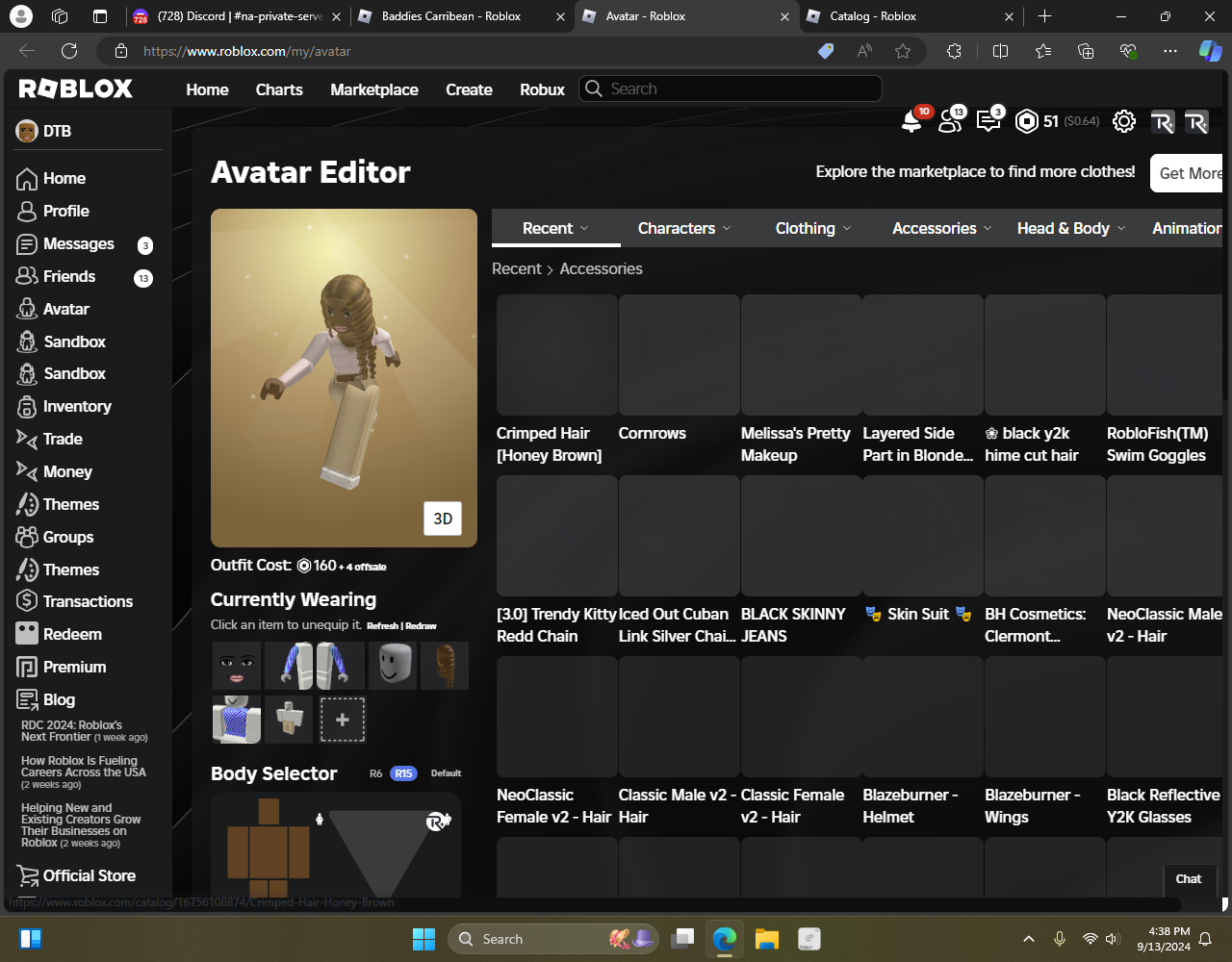Image resolution: width=1232 pixels, height=962 pixels.
Task: Unequip the brown hair in Currently Wearing
Action: tap(445, 666)
